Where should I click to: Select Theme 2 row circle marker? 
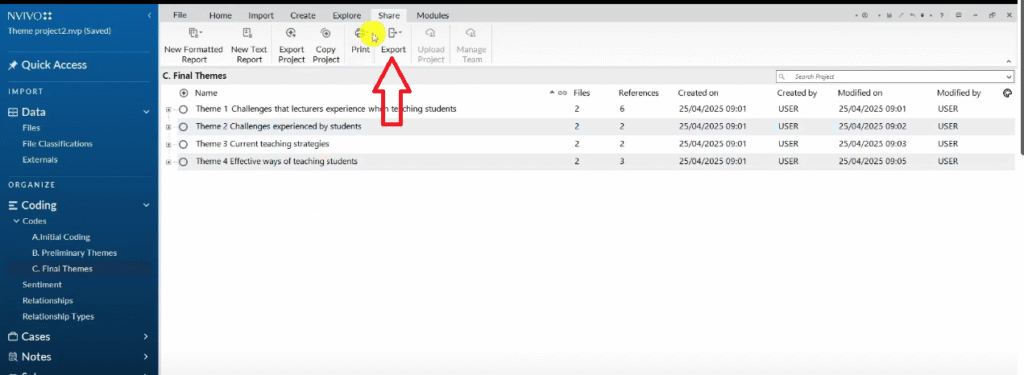(x=184, y=127)
